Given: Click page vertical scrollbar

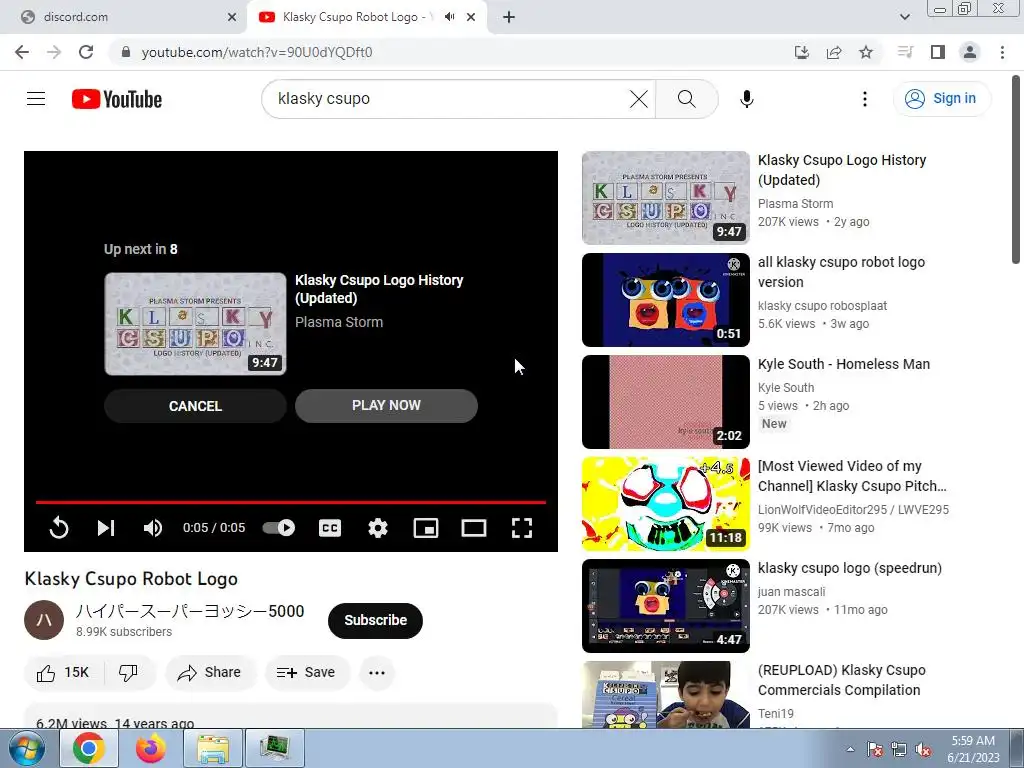Looking at the screenshot, I should 1016,170.
